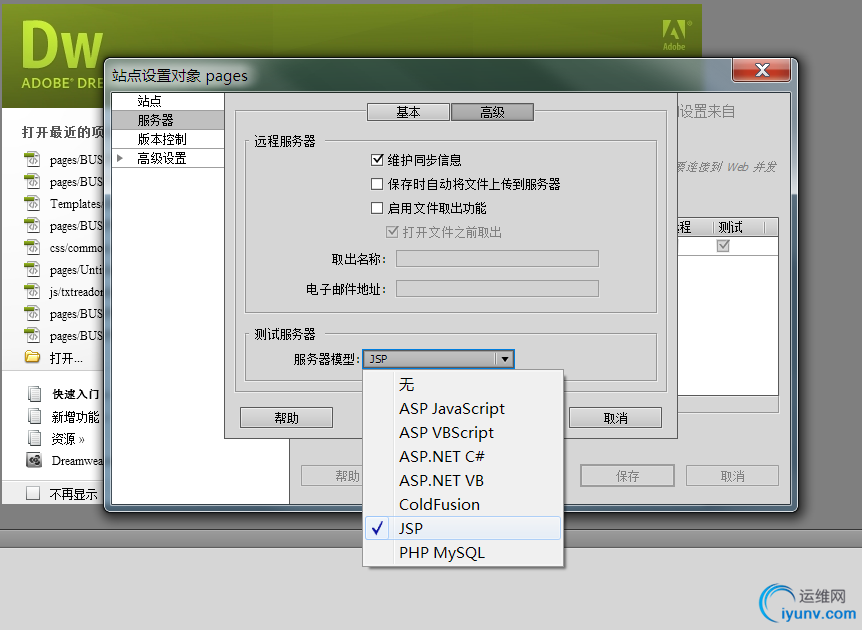The image size is (862, 630).
Task: Click the 测试 column header
Action: pos(739,227)
